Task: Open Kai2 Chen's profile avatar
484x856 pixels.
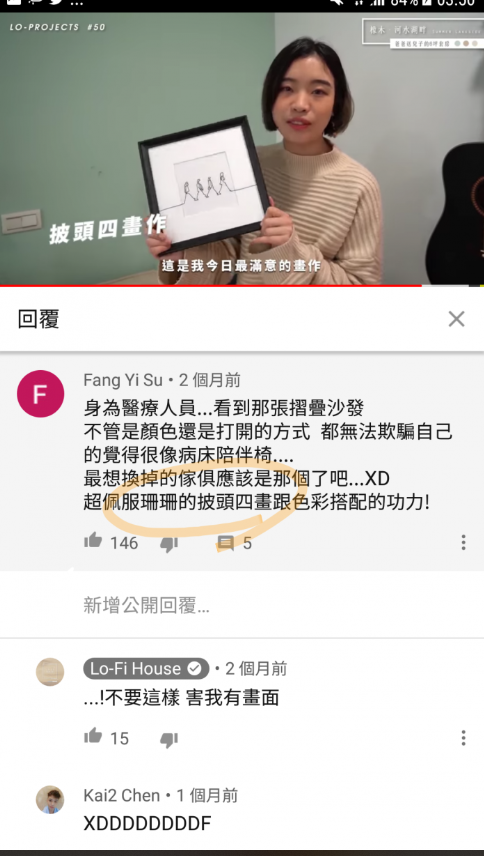Action: click(x=50, y=800)
